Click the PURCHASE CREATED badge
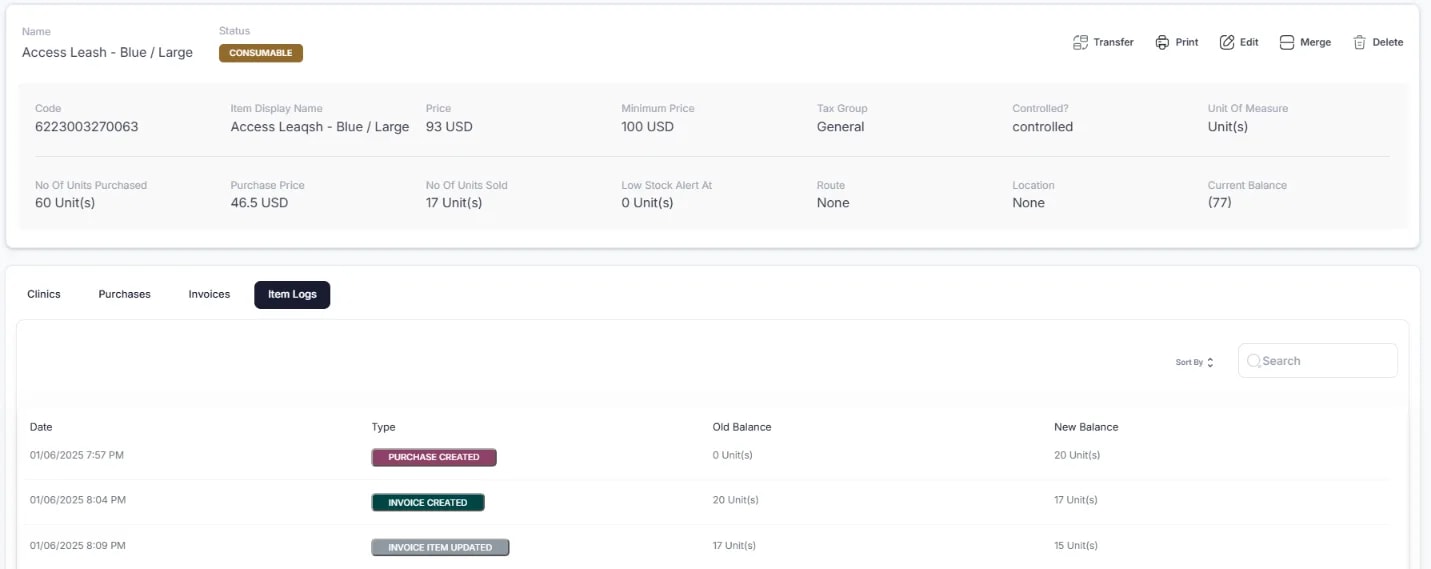 (x=434, y=457)
